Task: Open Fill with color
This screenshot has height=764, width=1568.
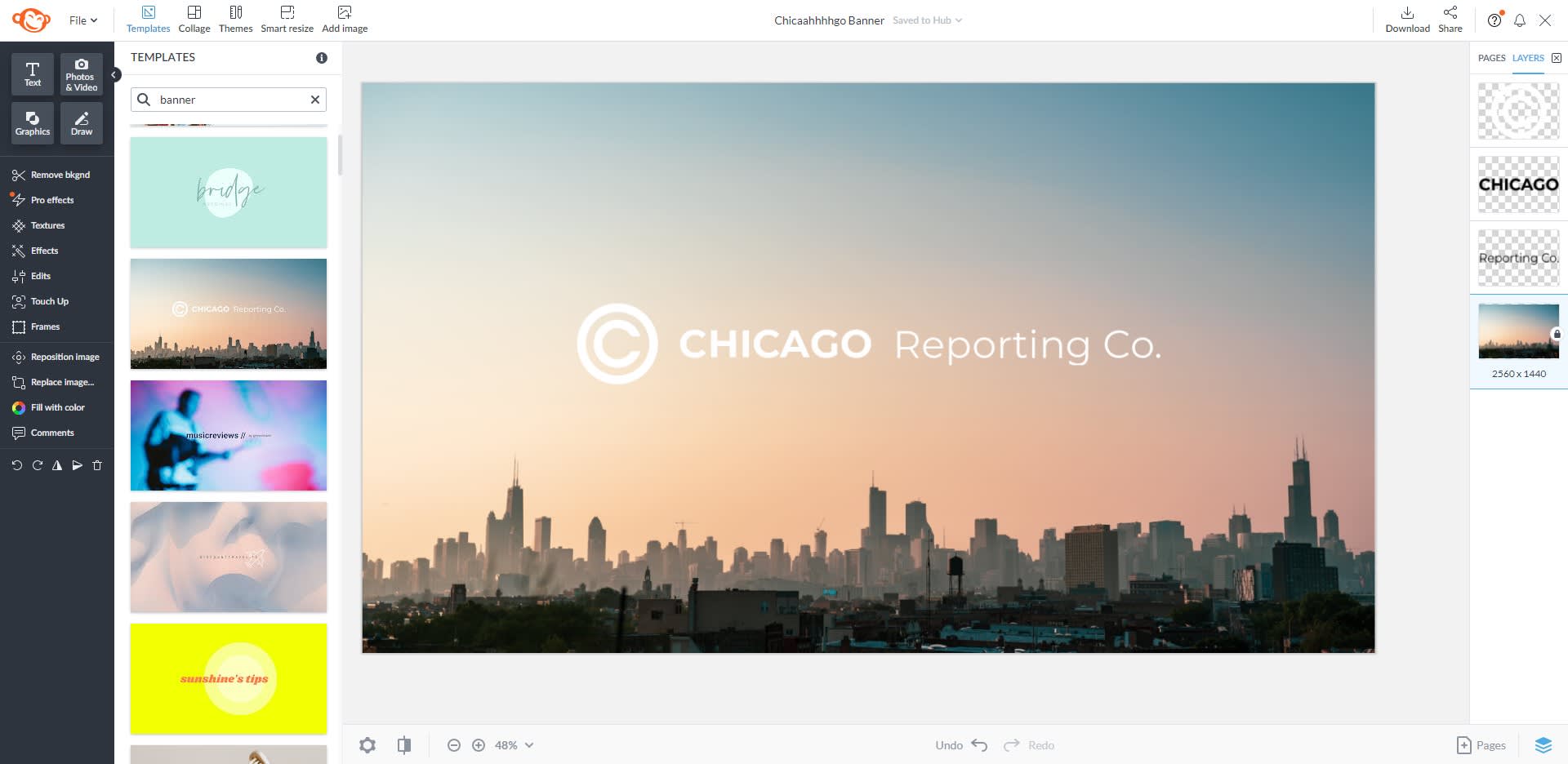Action: [x=48, y=407]
